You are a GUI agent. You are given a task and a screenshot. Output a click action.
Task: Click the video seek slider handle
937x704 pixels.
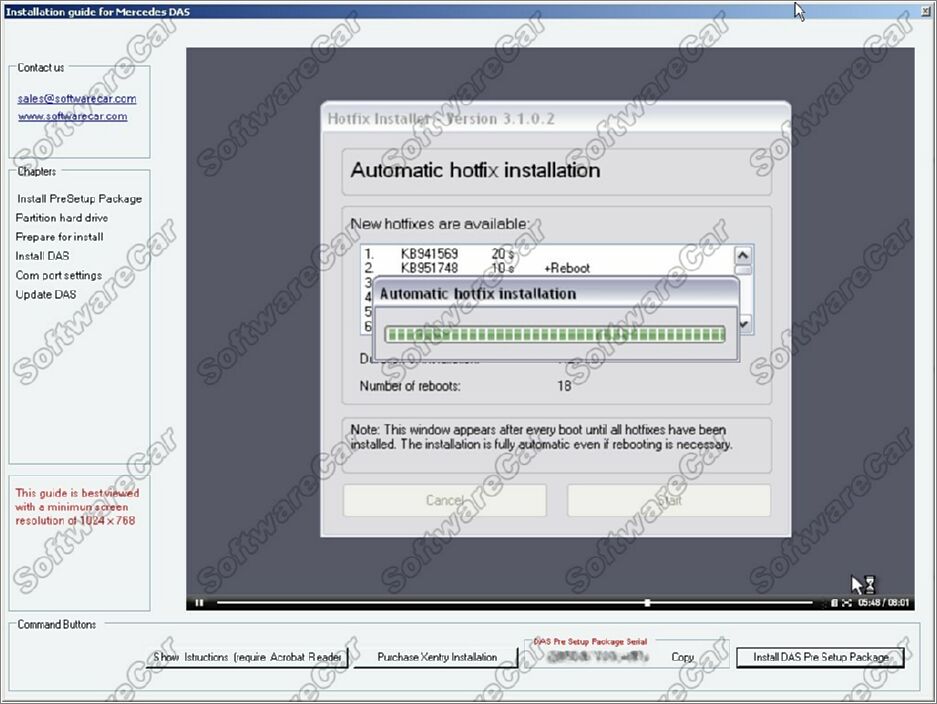[648, 603]
